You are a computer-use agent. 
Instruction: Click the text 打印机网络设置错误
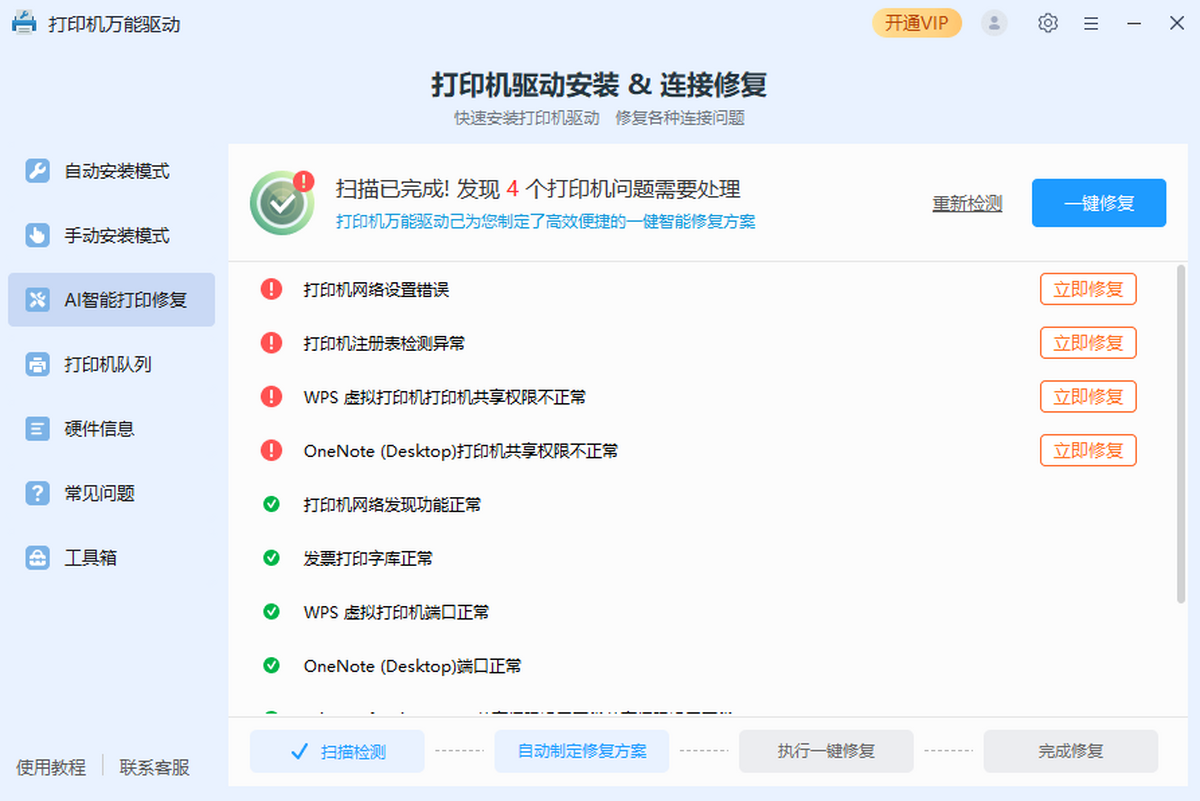pyautogui.click(x=376, y=289)
